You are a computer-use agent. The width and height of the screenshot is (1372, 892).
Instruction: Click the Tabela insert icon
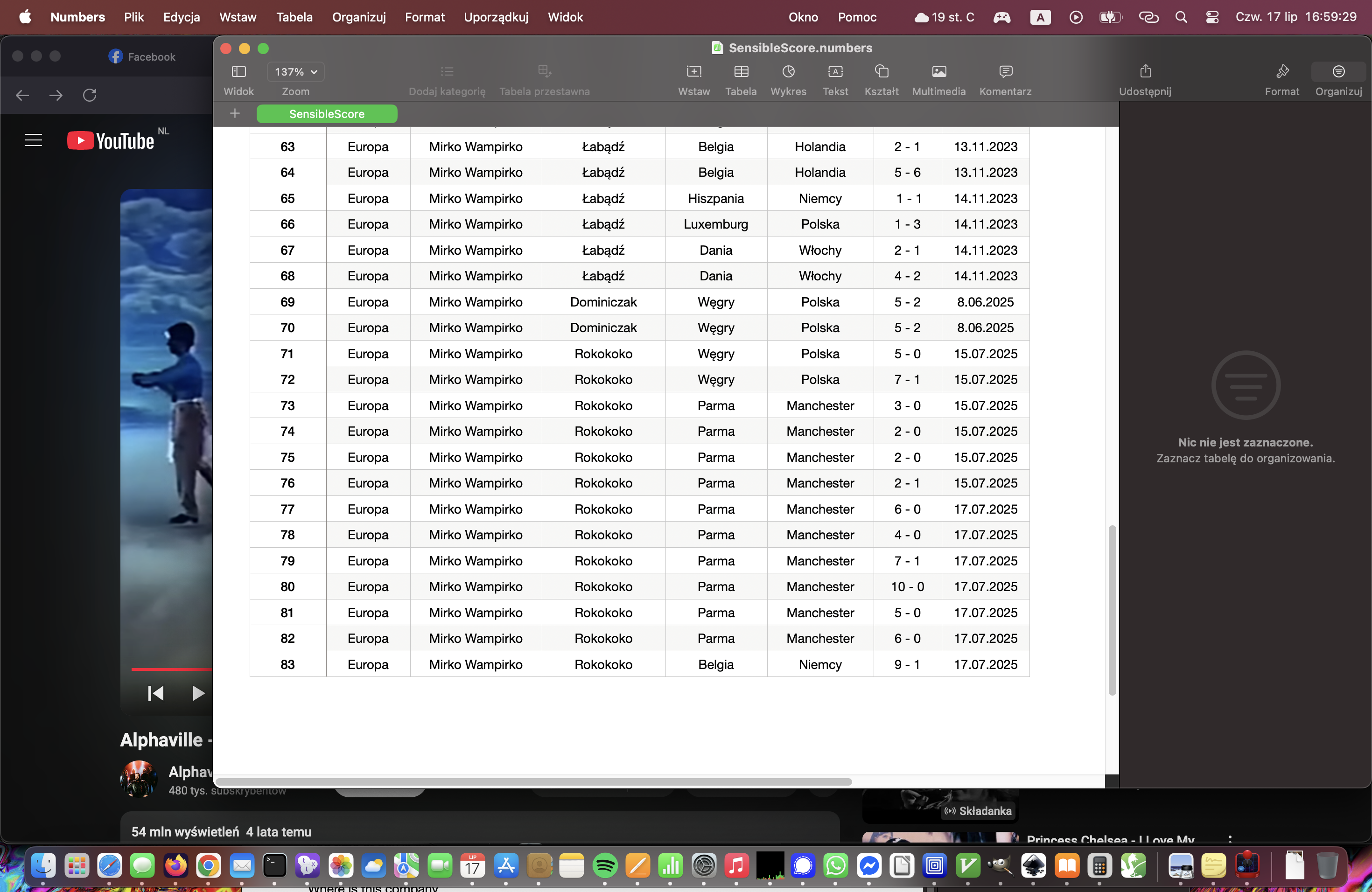(741, 72)
